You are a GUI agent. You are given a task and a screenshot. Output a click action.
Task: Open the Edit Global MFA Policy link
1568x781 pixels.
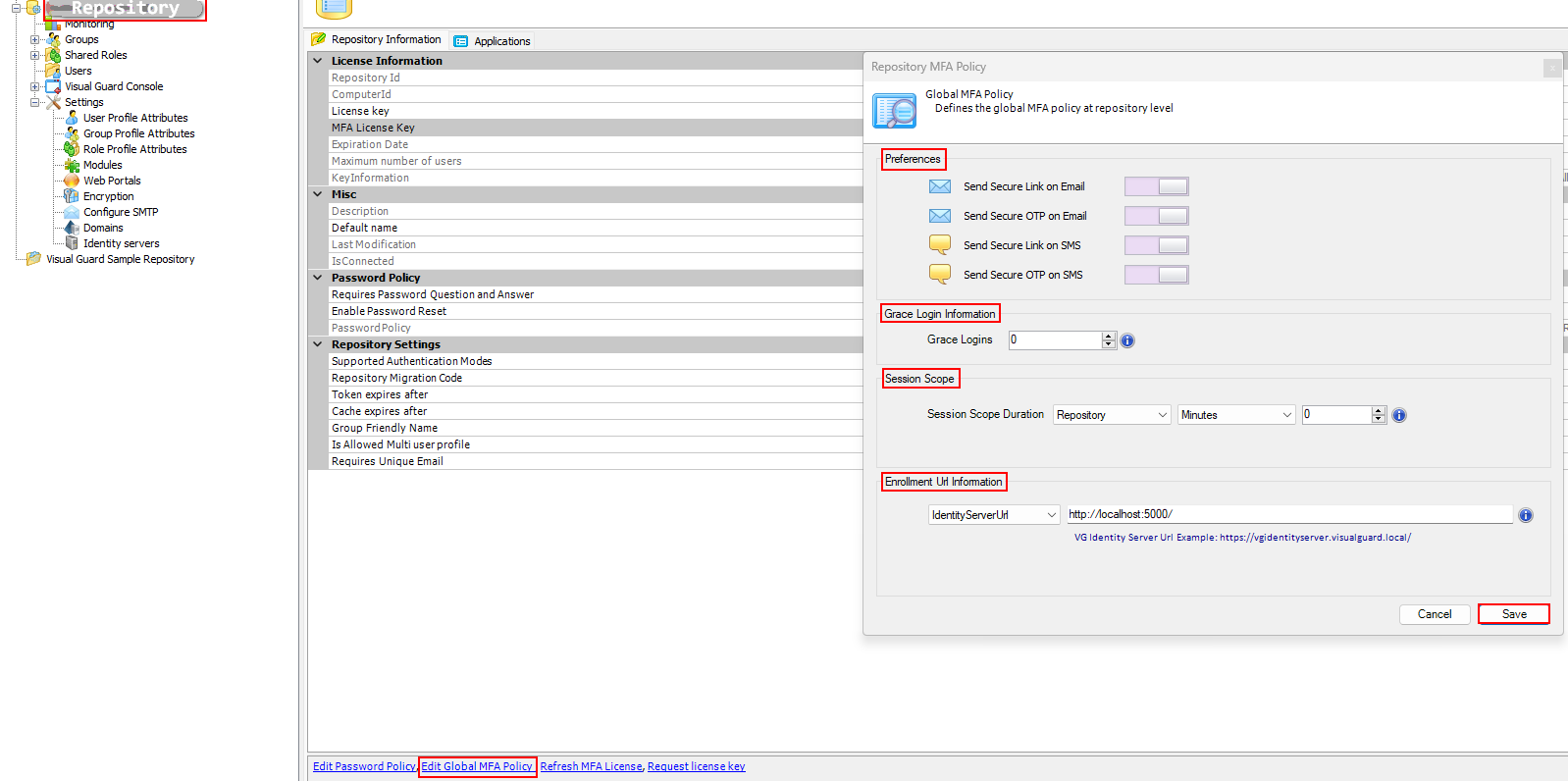[x=477, y=767]
